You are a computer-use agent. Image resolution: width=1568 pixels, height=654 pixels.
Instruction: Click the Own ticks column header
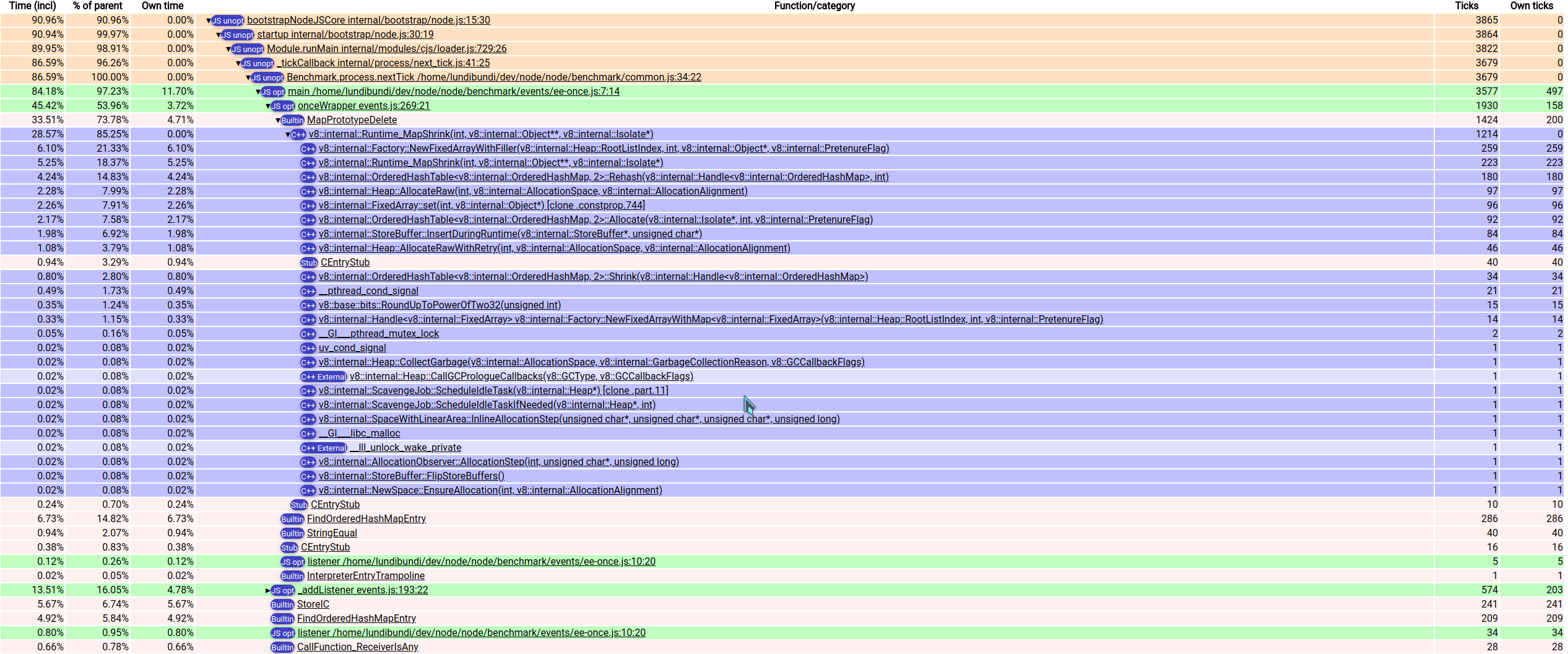tap(1531, 6)
